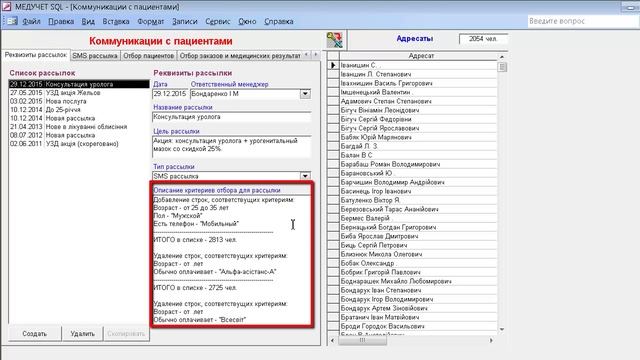Select recipient Бернацький Богдан Григорович
The height and width of the screenshot is (360, 640).
click(418, 227)
